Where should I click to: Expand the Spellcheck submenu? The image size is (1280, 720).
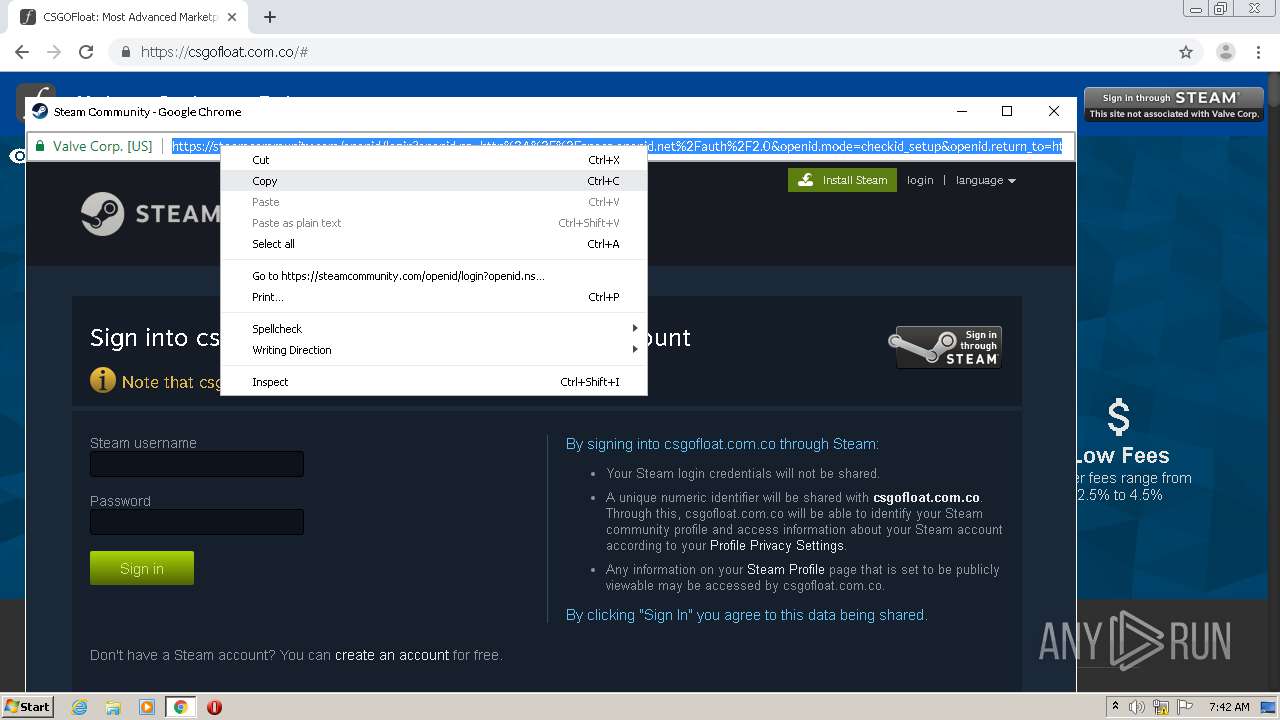[434, 329]
